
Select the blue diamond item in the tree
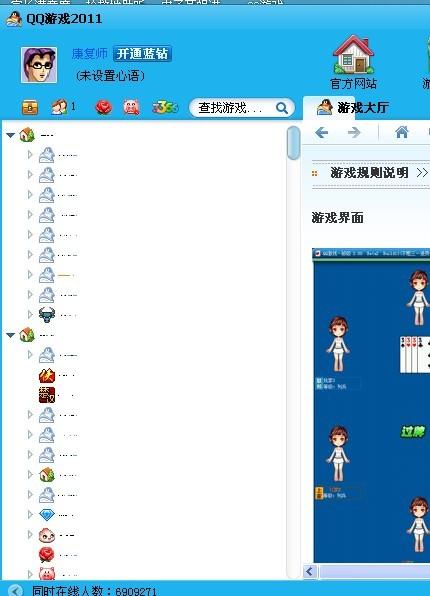click(47, 515)
